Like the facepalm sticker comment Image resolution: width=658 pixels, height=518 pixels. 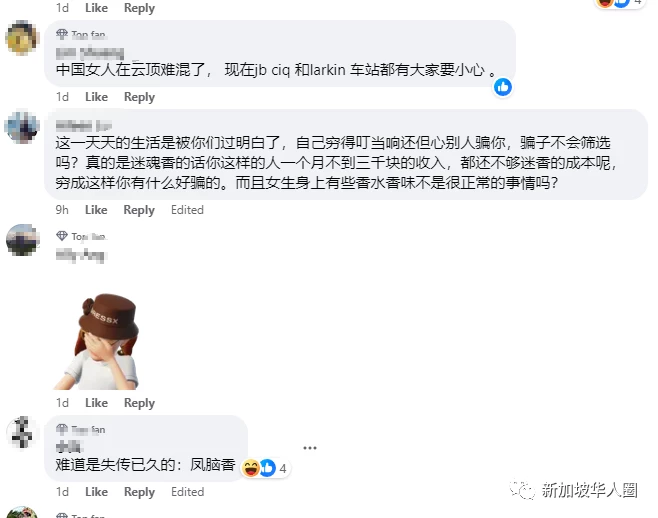click(96, 403)
